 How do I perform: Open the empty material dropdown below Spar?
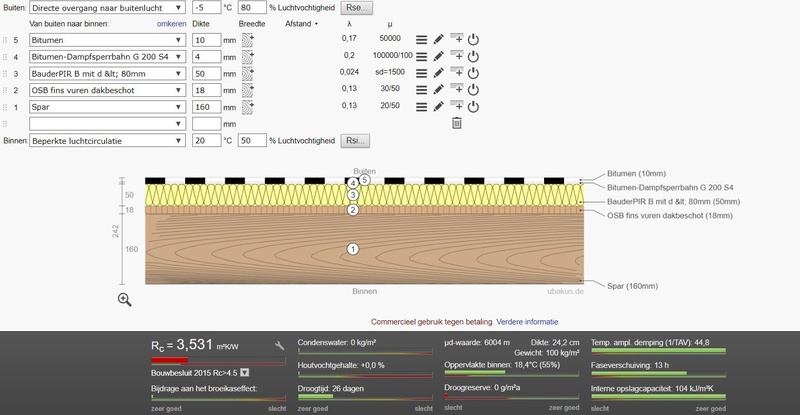tap(107, 124)
